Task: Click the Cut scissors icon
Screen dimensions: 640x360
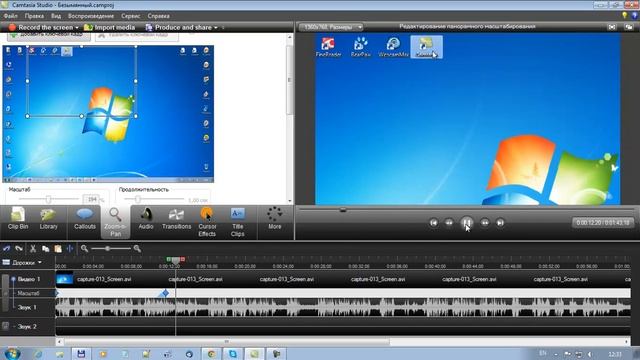Action: click(x=33, y=248)
